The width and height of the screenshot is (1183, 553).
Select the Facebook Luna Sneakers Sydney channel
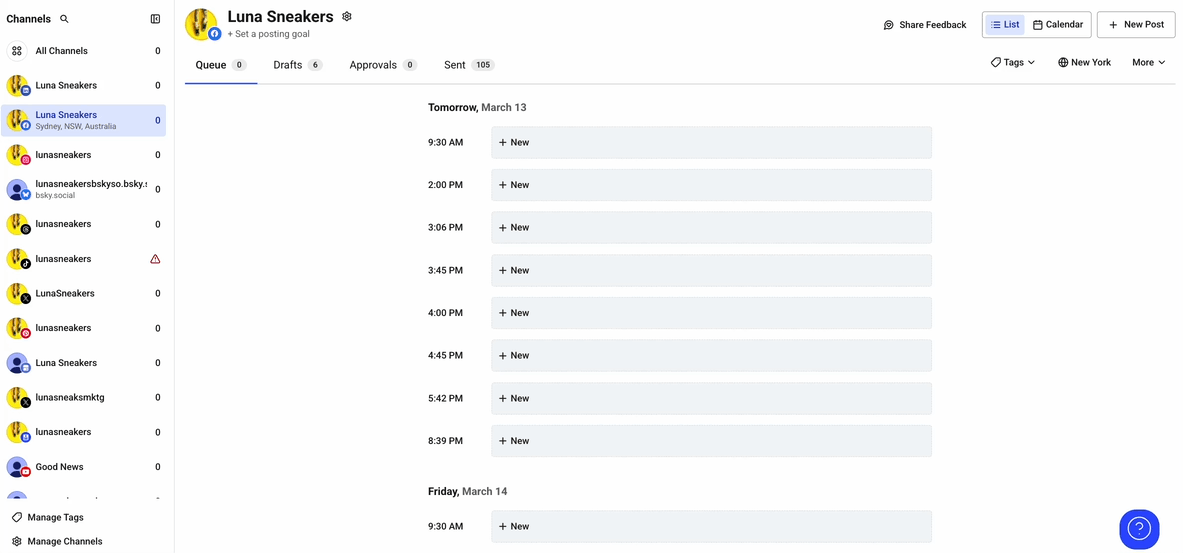point(83,121)
